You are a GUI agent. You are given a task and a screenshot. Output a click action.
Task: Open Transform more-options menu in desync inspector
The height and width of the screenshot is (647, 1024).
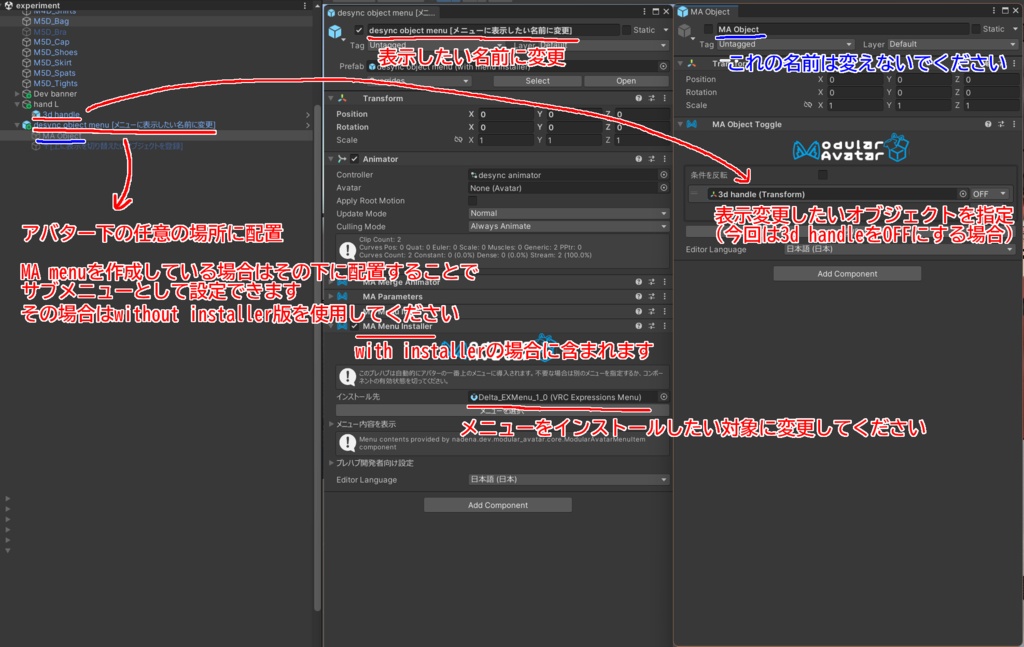coord(665,98)
